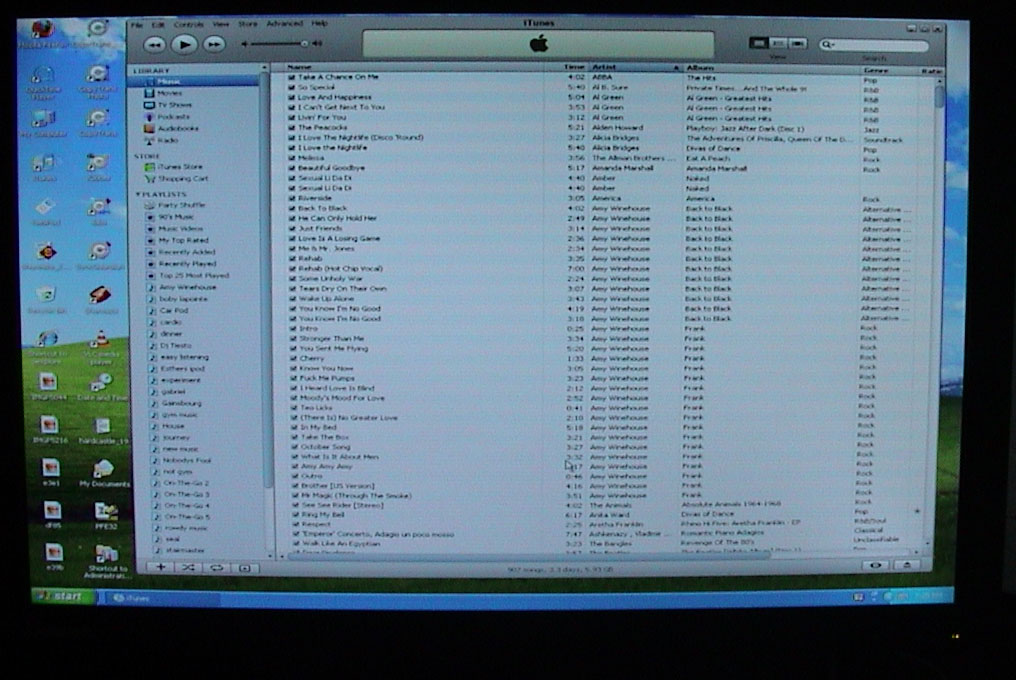
Task: Uncheck the Rehab (Hot Chip Vocal) checkbox
Action: (x=293, y=268)
